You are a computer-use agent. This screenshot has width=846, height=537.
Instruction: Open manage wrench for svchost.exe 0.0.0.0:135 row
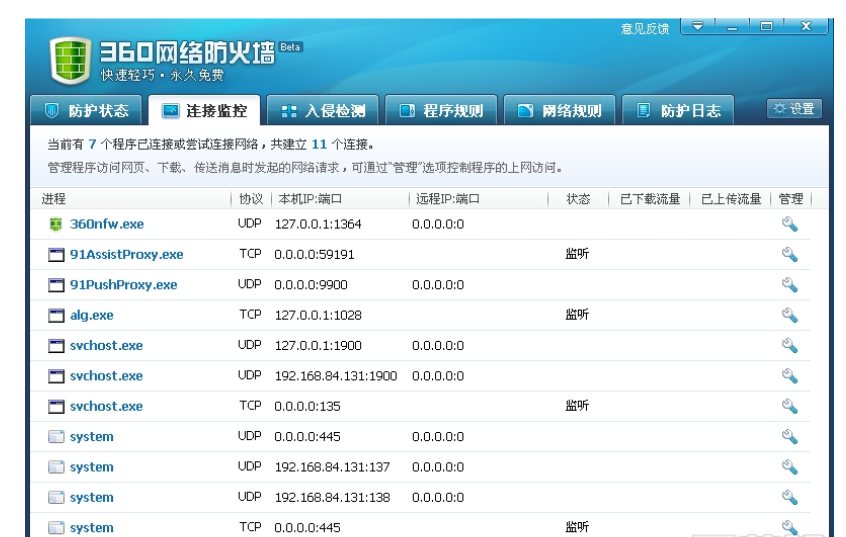point(789,406)
